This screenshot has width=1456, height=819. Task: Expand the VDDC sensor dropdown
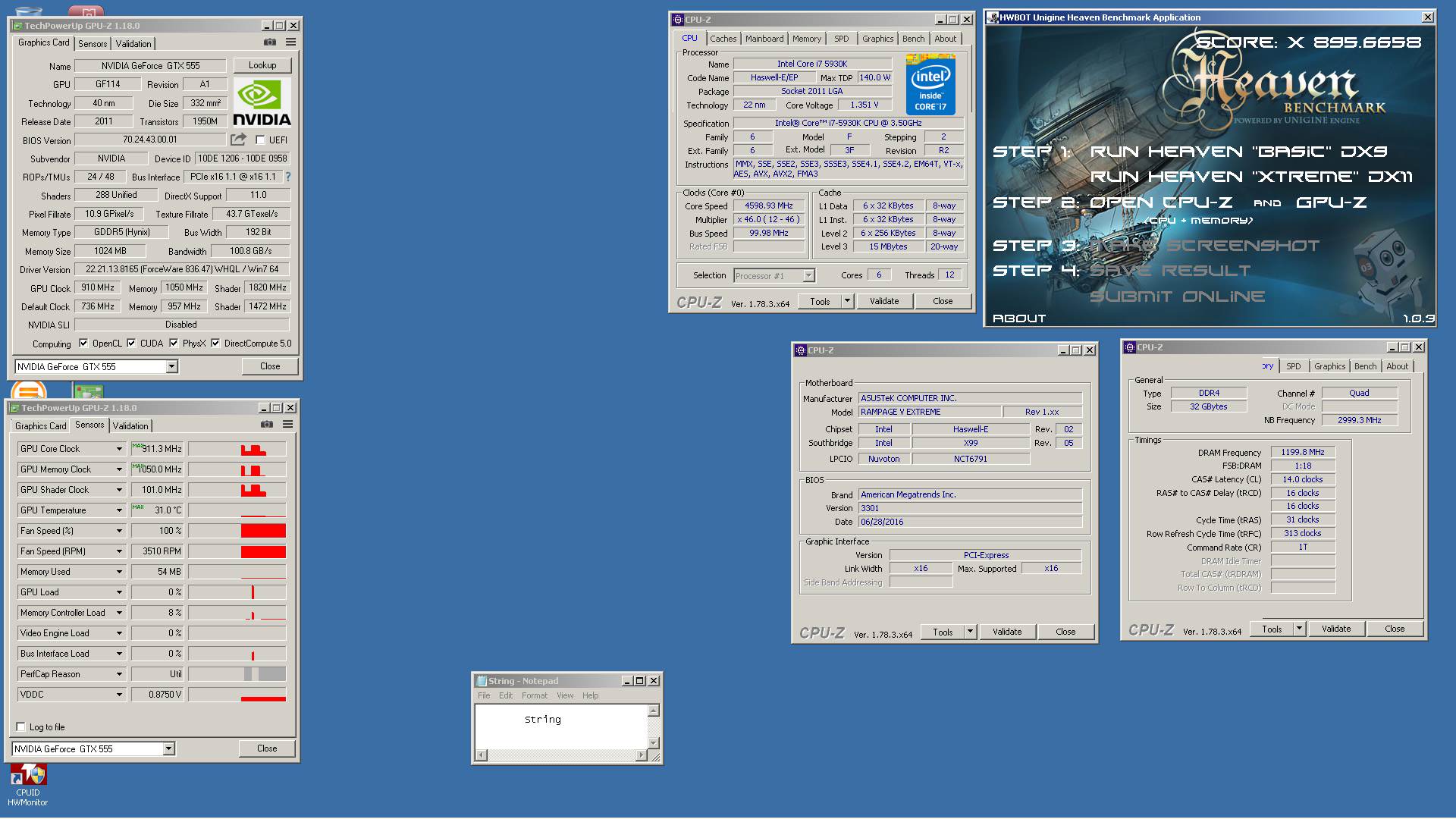pos(119,695)
